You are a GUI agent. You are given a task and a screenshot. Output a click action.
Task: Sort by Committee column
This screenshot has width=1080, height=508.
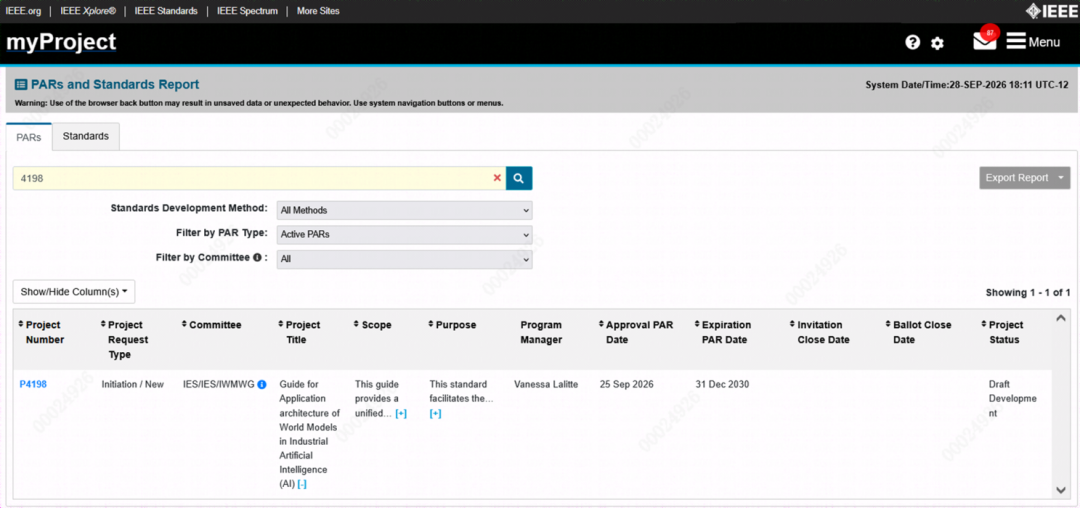coord(211,325)
